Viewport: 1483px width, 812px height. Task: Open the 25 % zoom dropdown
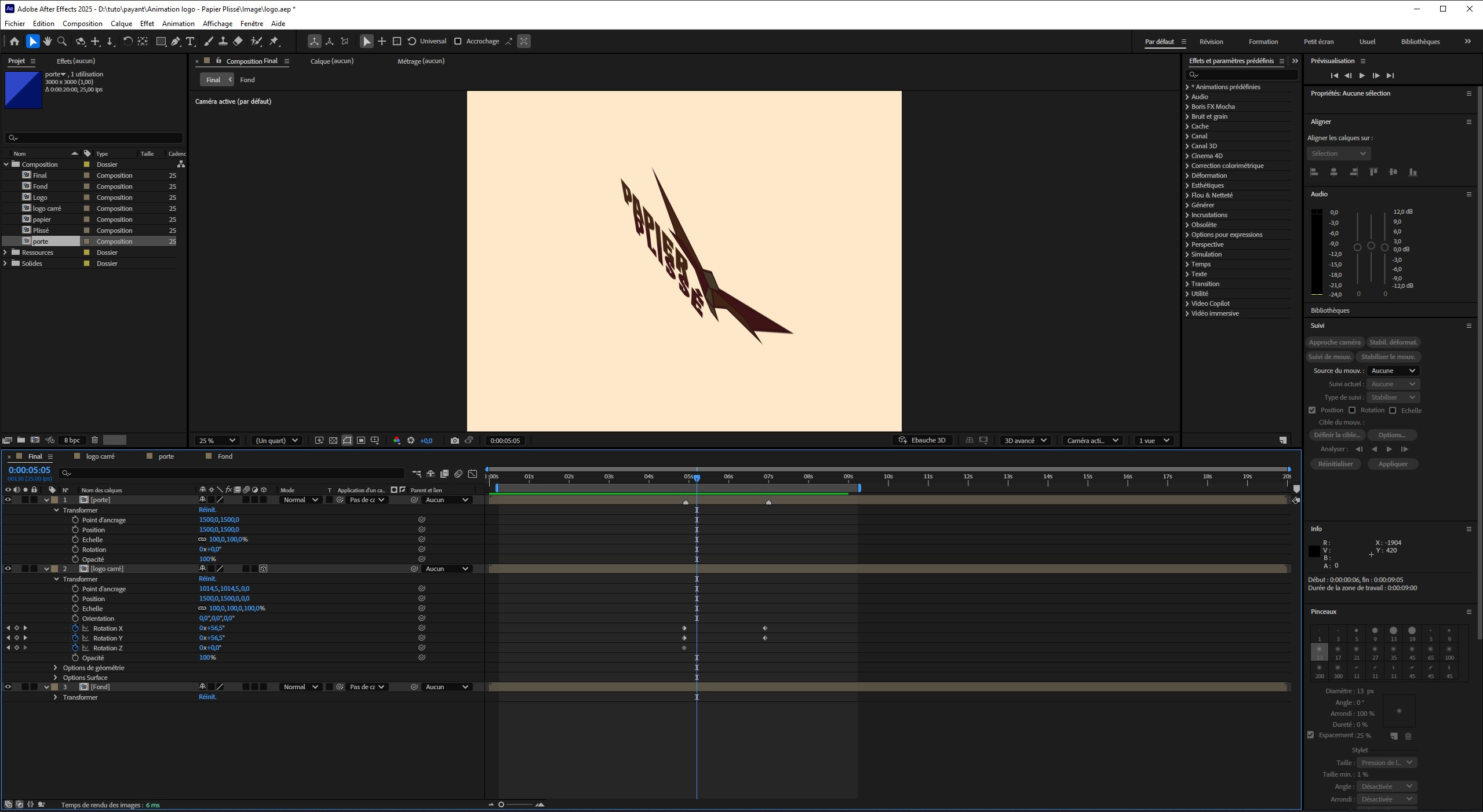[217, 441]
